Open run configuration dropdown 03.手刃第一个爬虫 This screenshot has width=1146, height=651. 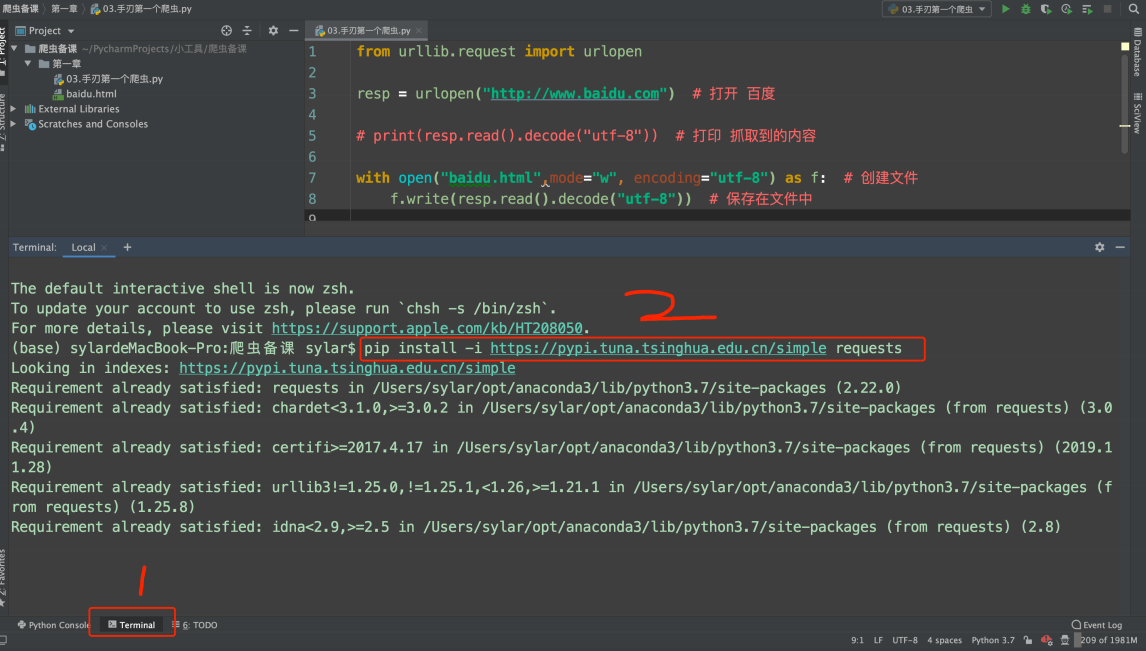pos(936,9)
